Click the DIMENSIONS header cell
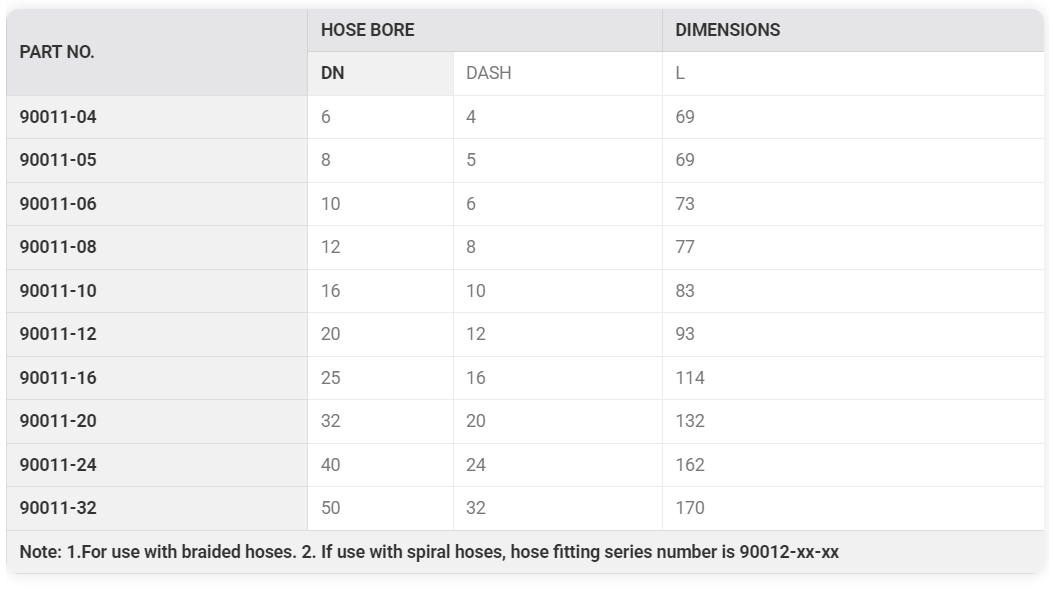 853,30
